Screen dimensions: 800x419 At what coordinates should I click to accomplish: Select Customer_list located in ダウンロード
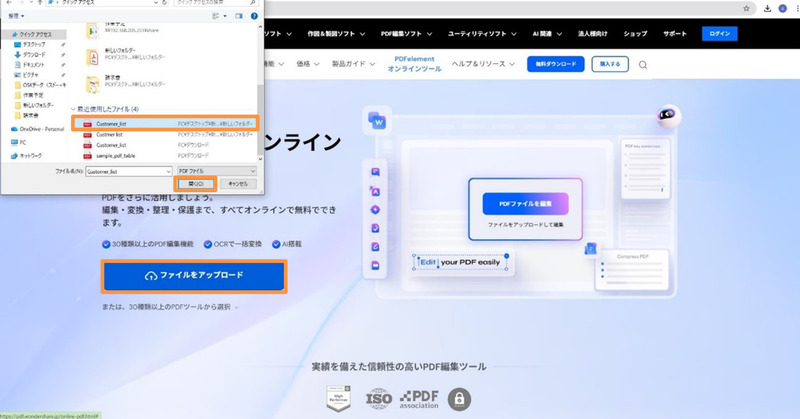(166, 145)
